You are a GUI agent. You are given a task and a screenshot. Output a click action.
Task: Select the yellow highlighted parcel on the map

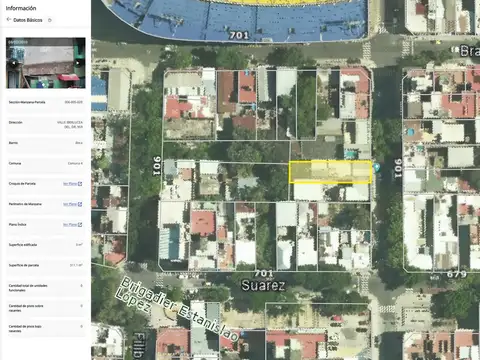[x=330, y=172]
